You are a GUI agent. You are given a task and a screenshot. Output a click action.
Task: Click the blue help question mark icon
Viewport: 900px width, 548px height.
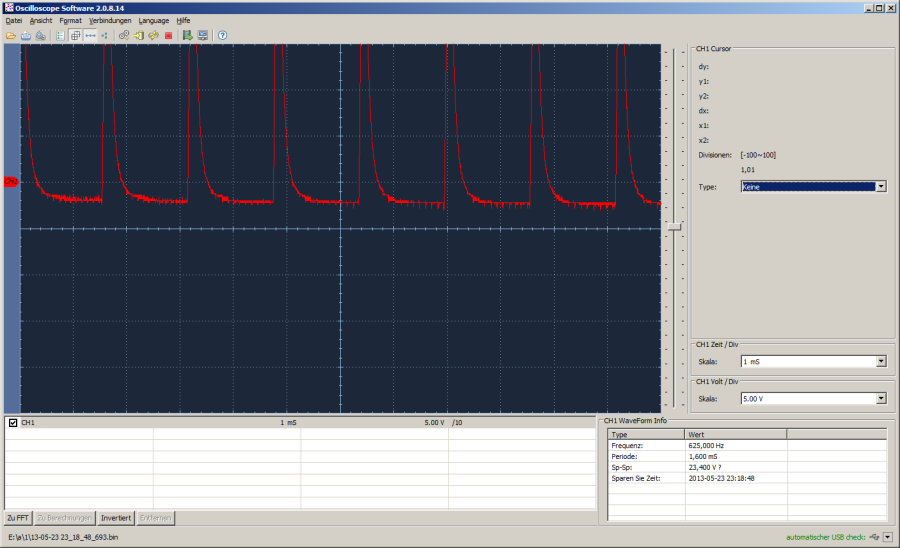222,35
